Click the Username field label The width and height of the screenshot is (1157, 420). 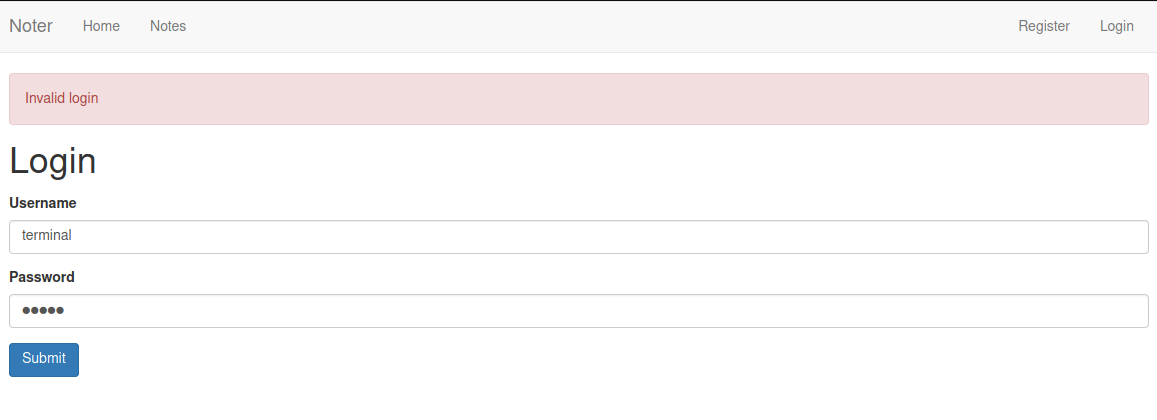pos(43,203)
